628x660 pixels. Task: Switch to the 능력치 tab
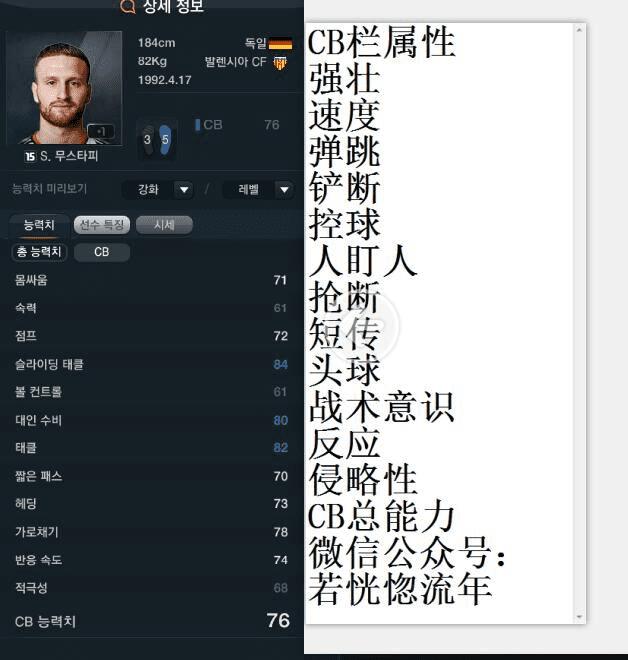click(x=39, y=225)
